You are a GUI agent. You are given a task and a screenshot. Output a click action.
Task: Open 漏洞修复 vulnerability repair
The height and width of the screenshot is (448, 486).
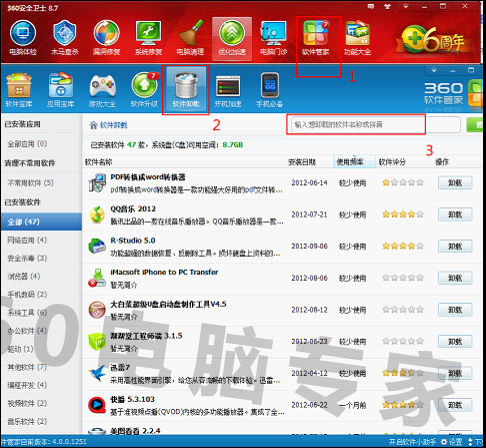click(106, 37)
